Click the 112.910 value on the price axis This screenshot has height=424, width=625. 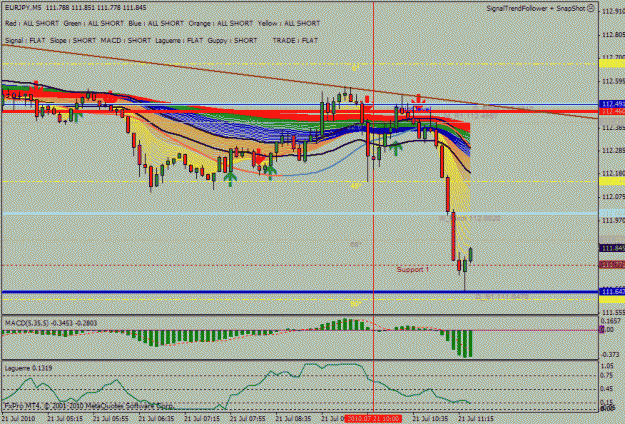(613, 11)
